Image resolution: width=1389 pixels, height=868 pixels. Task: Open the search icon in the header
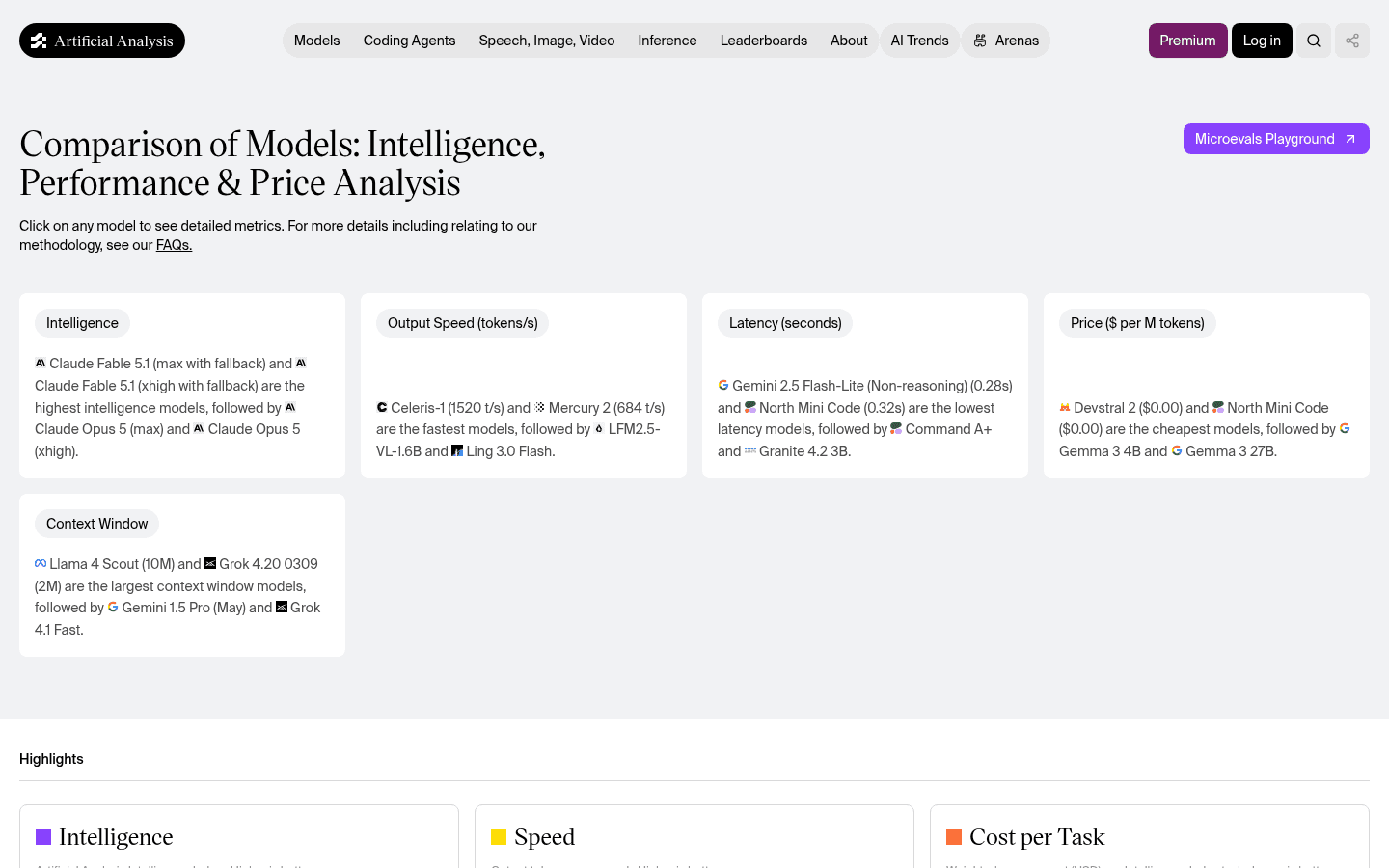1314,41
